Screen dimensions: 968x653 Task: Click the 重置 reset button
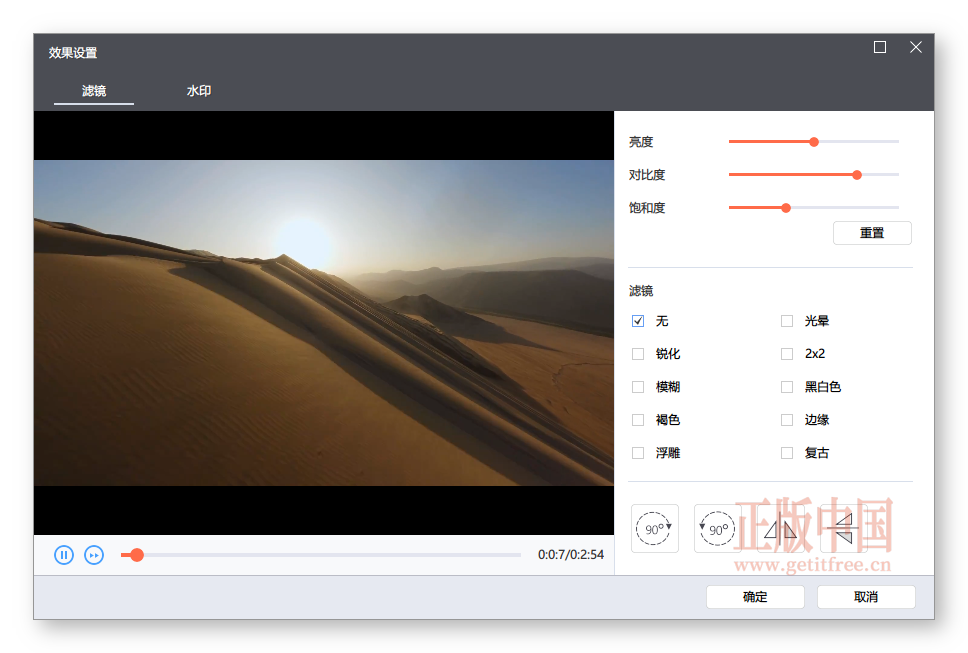point(872,233)
